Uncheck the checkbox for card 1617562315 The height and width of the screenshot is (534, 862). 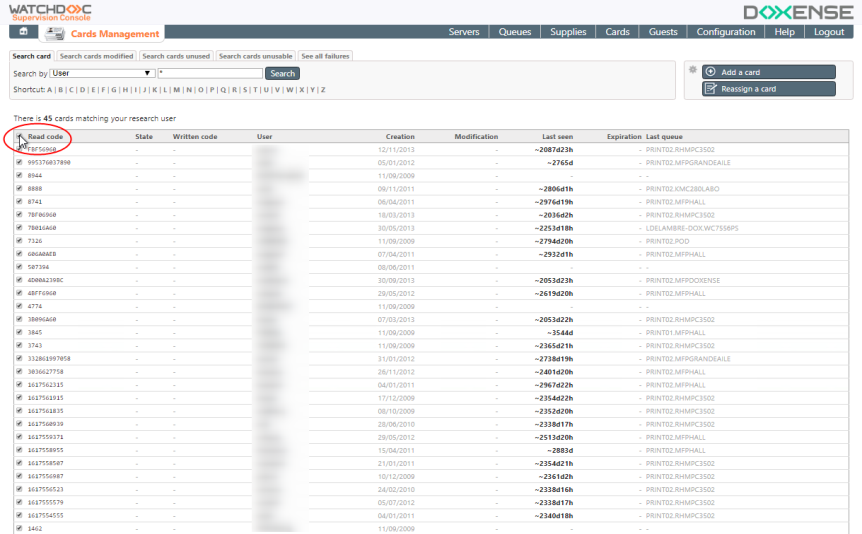19,384
